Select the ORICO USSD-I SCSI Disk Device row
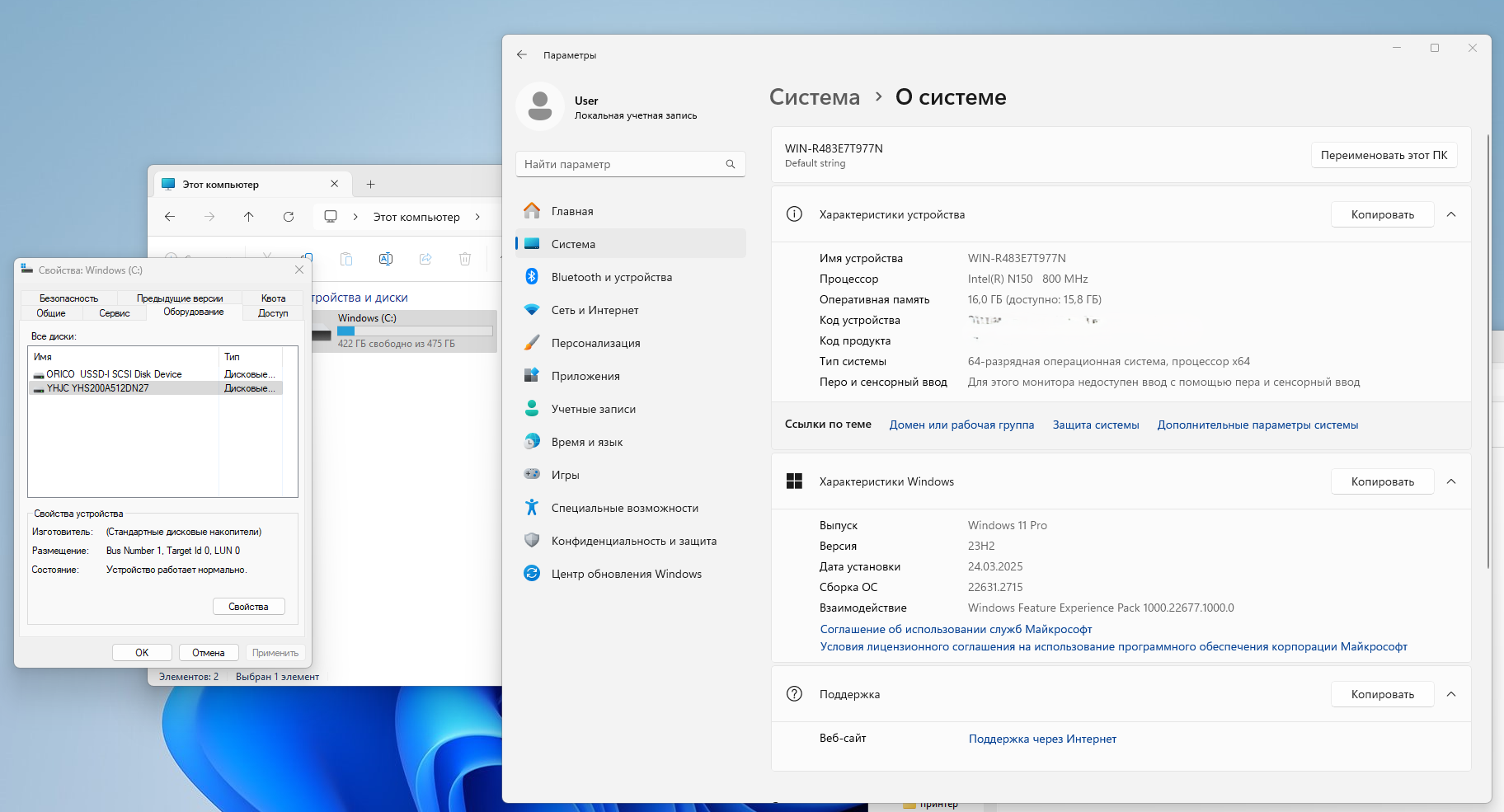 point(156,374)
